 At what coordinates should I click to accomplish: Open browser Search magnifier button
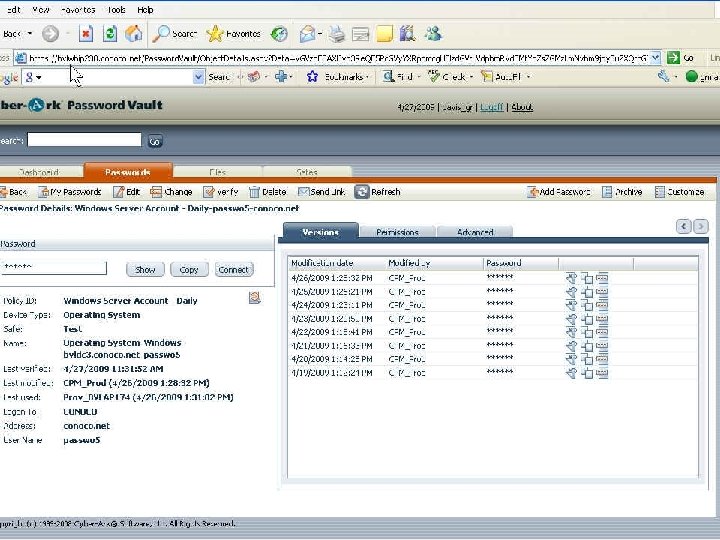point(174,34)
